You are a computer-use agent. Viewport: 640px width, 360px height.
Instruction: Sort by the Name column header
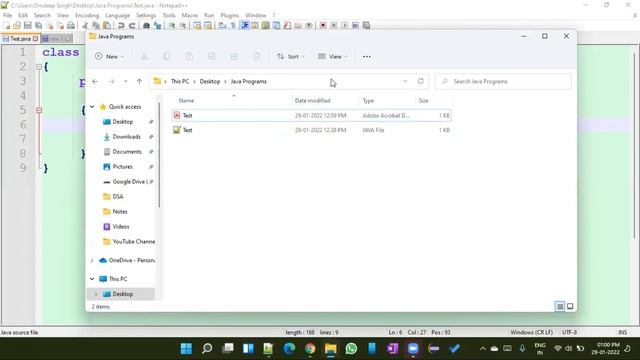pyautogui.click(x=187, y=100)
